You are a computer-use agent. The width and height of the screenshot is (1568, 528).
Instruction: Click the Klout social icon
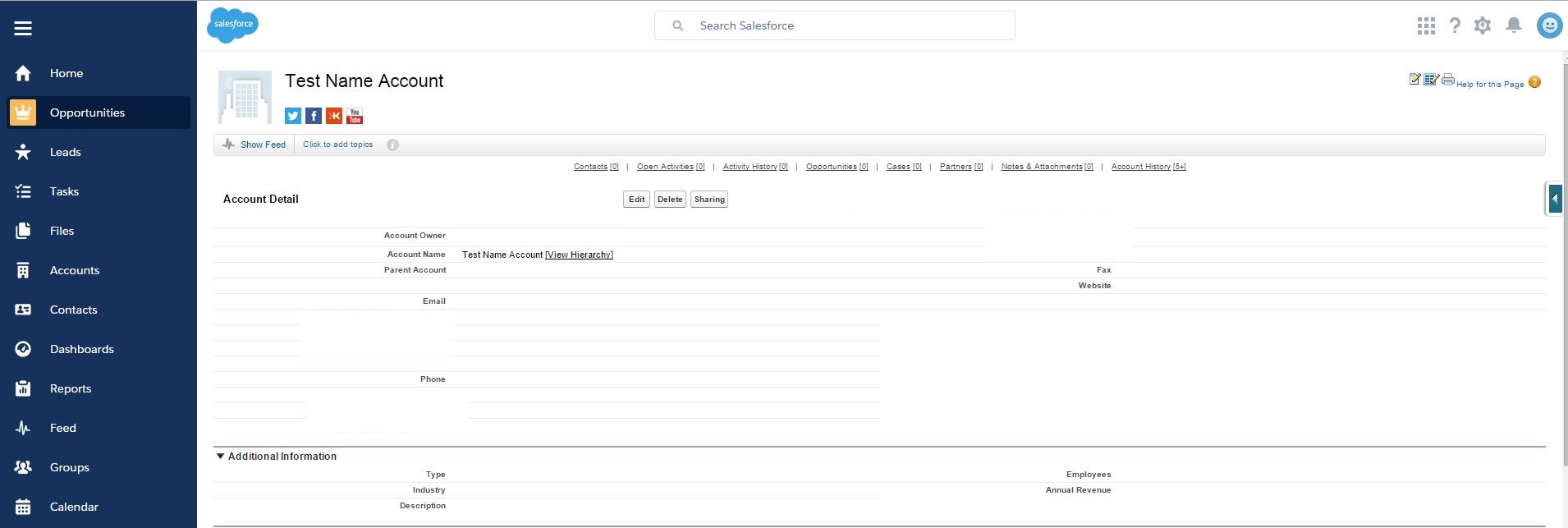point(334,116)
